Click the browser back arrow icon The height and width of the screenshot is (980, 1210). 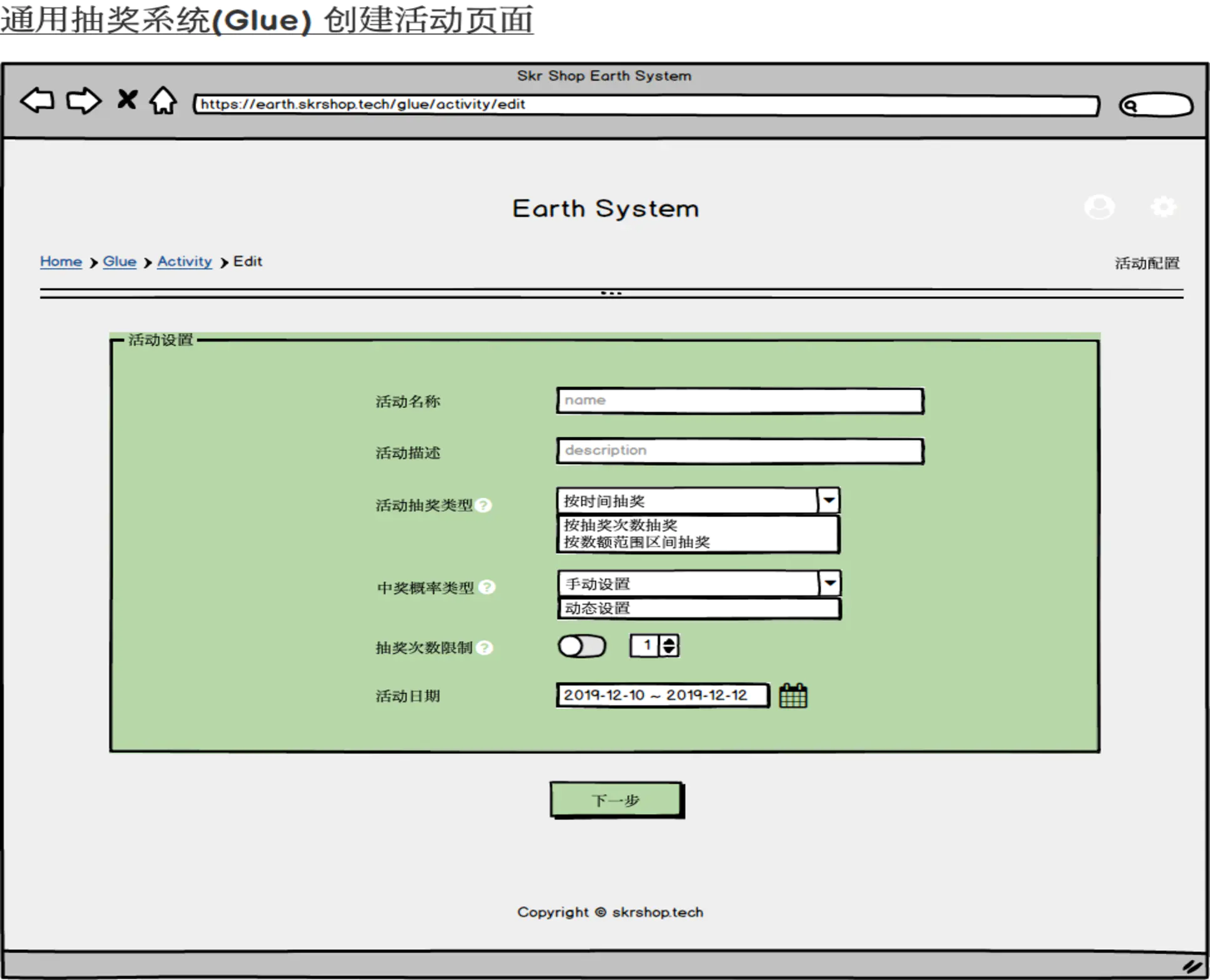tap(37, 101)
